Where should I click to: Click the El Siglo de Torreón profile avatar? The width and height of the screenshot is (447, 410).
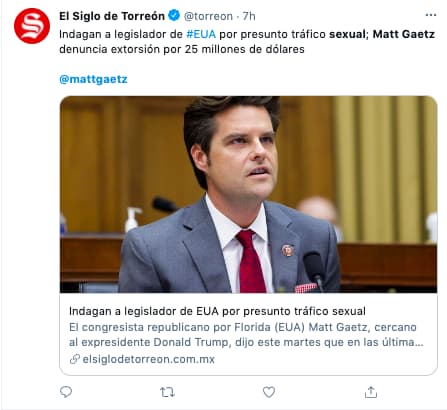point(32,26)
